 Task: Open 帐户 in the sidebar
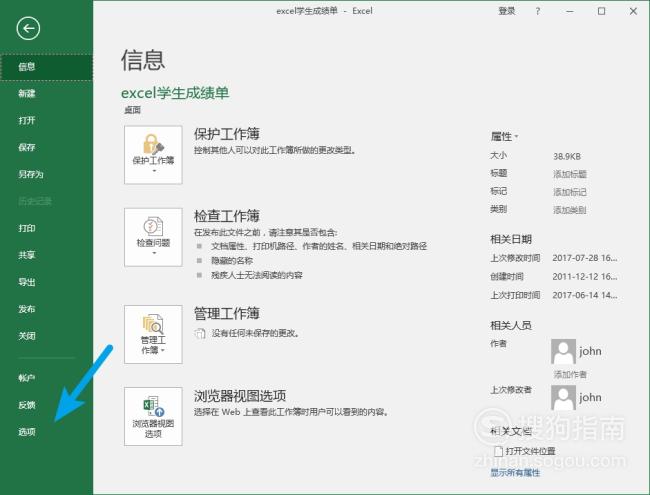[x=46, y=378]
